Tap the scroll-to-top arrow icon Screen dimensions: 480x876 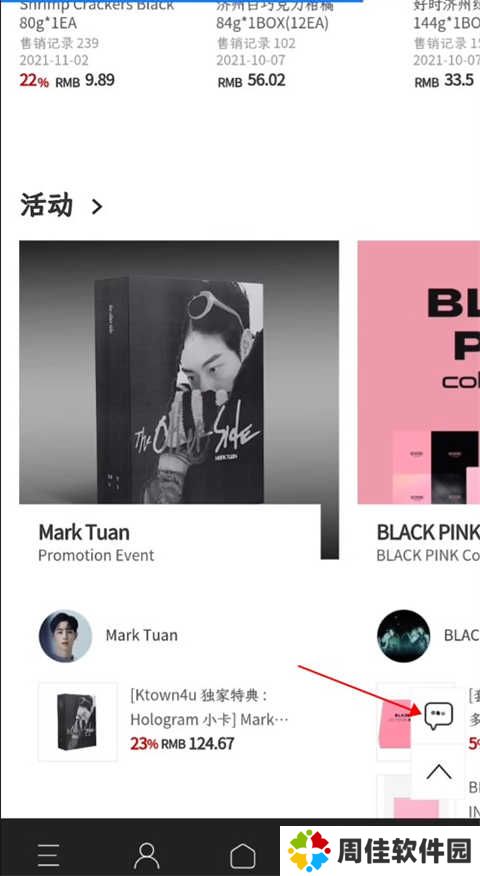438,772
